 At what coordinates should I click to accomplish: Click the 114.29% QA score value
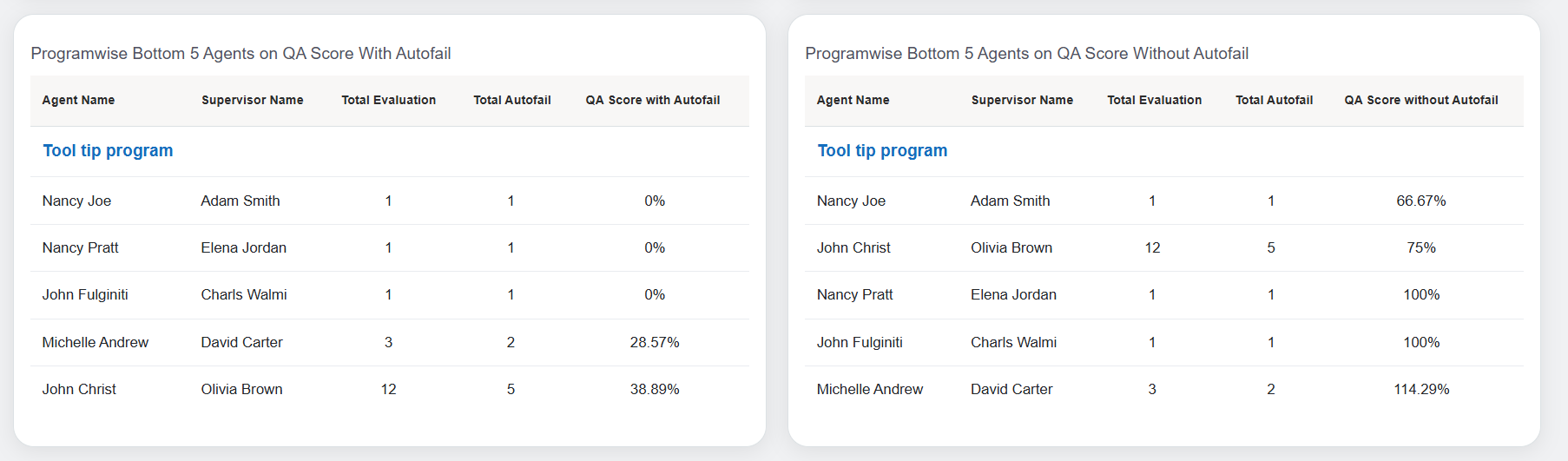[1421, 390]
